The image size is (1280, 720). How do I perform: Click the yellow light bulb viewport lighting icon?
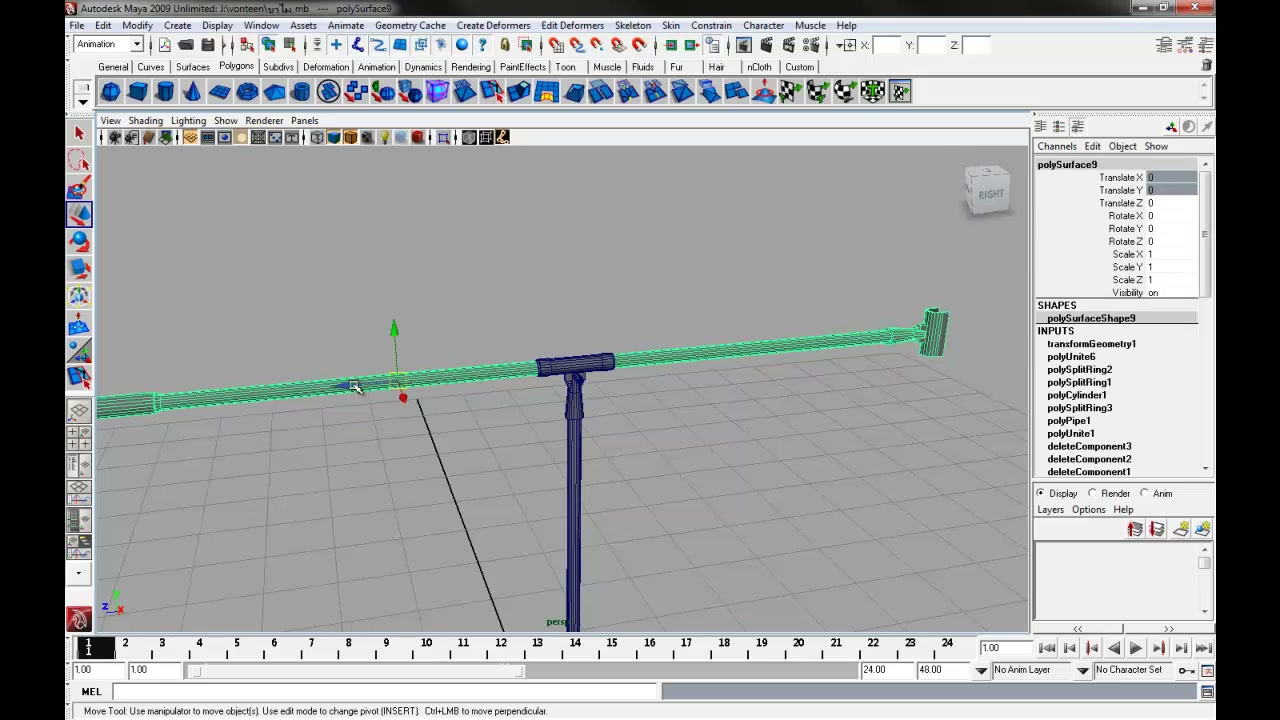coord(384,137)
